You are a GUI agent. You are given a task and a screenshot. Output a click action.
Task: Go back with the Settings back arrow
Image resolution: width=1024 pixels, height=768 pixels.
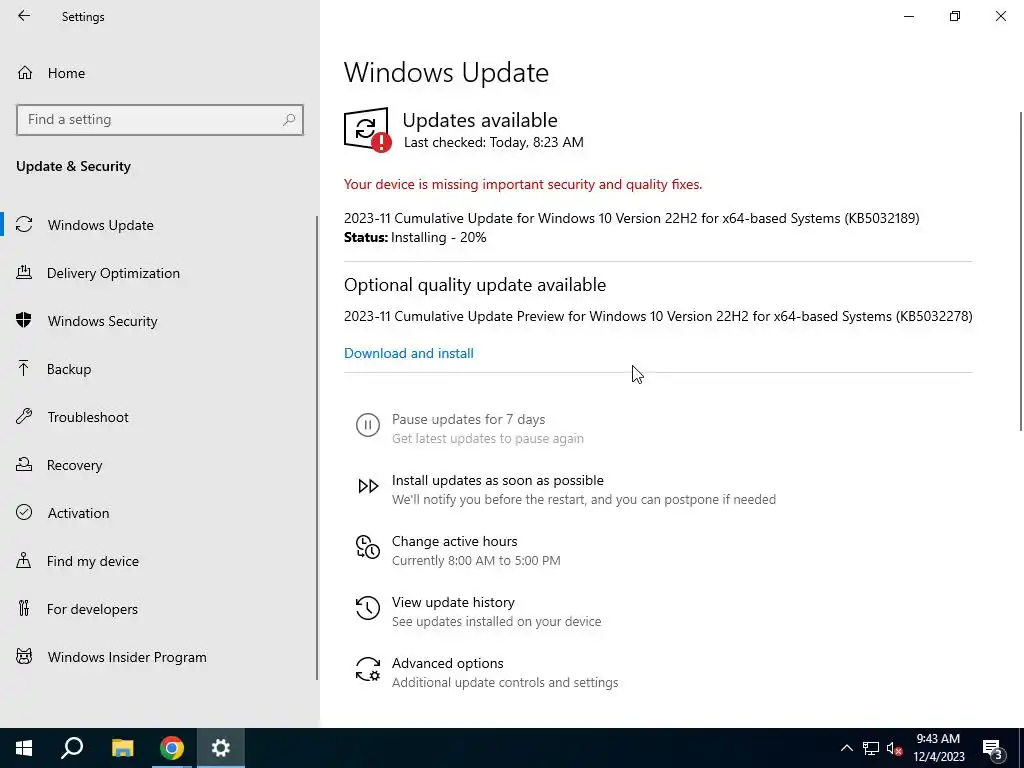coord(24,16)
